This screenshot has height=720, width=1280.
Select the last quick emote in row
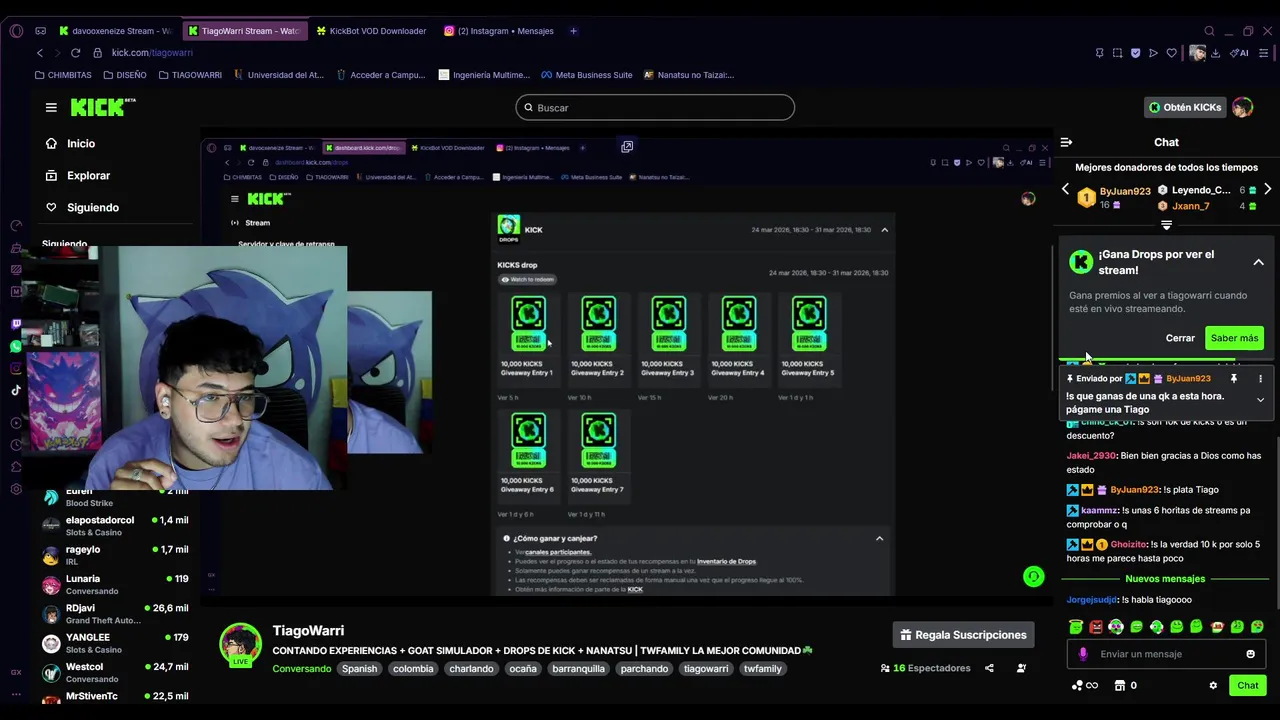[x=1257, y=627]
